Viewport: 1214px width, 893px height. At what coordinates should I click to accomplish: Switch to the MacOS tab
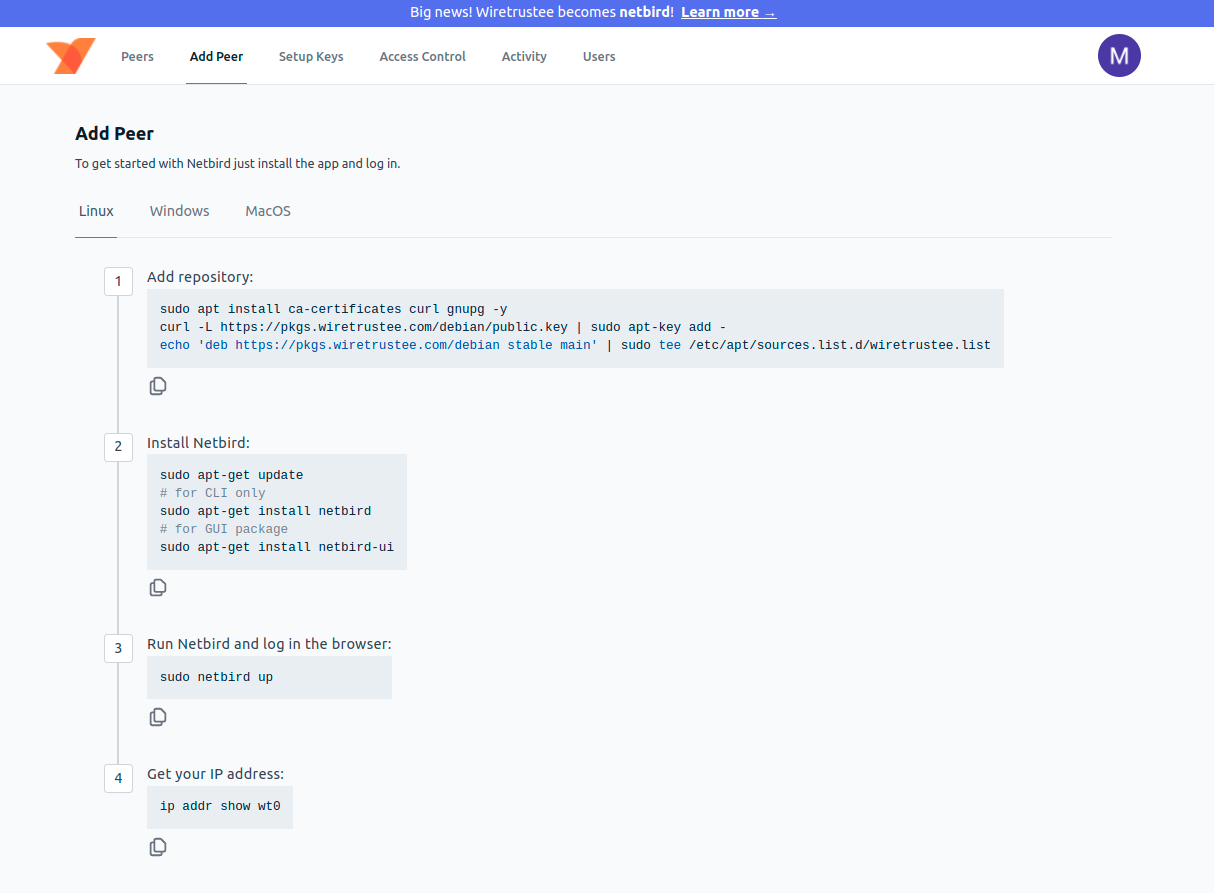(268, 211)
